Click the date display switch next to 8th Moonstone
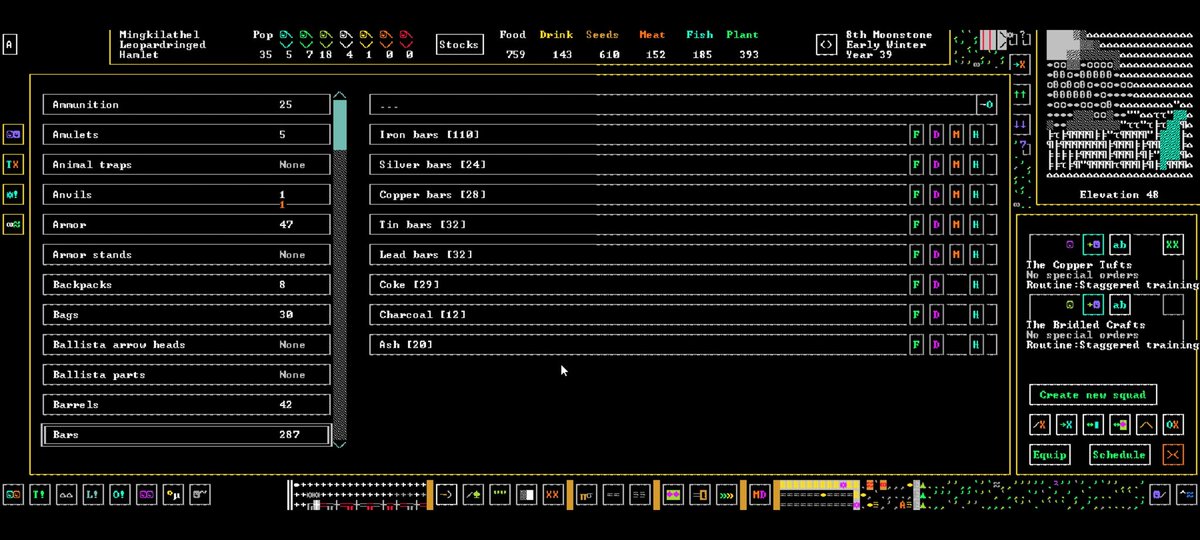Screen dimensions: 1200x540 tap(826, 45)
